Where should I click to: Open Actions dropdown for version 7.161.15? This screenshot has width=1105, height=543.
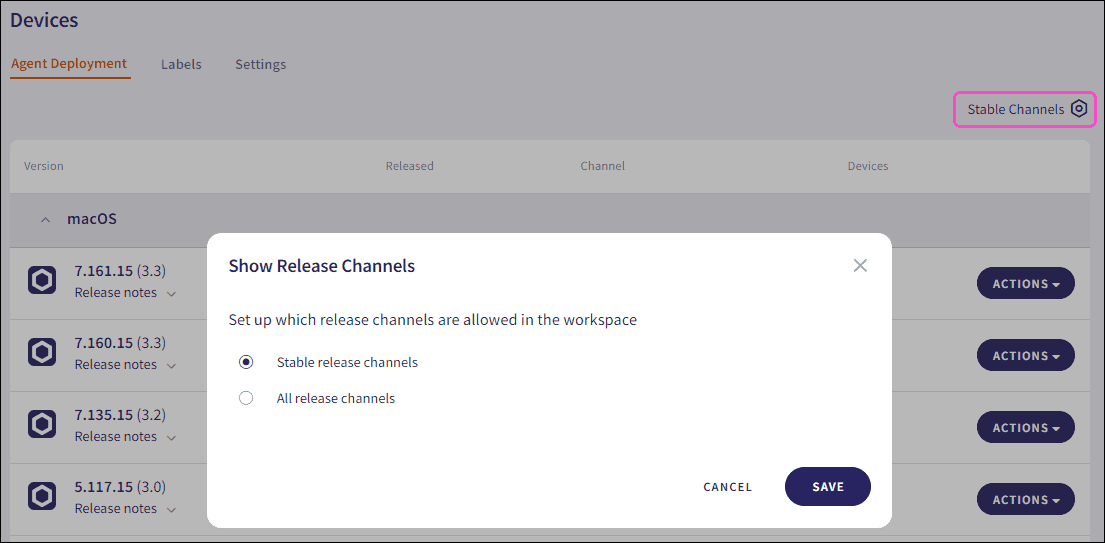[x=1025, y=284]
